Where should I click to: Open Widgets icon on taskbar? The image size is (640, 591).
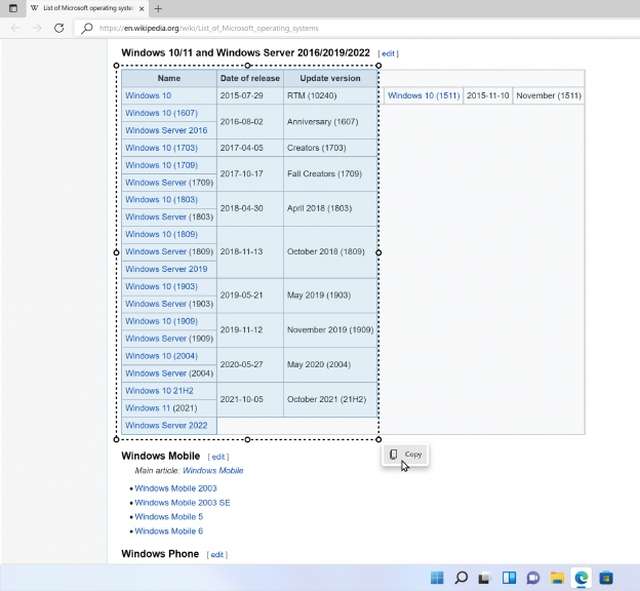point(509,578)
